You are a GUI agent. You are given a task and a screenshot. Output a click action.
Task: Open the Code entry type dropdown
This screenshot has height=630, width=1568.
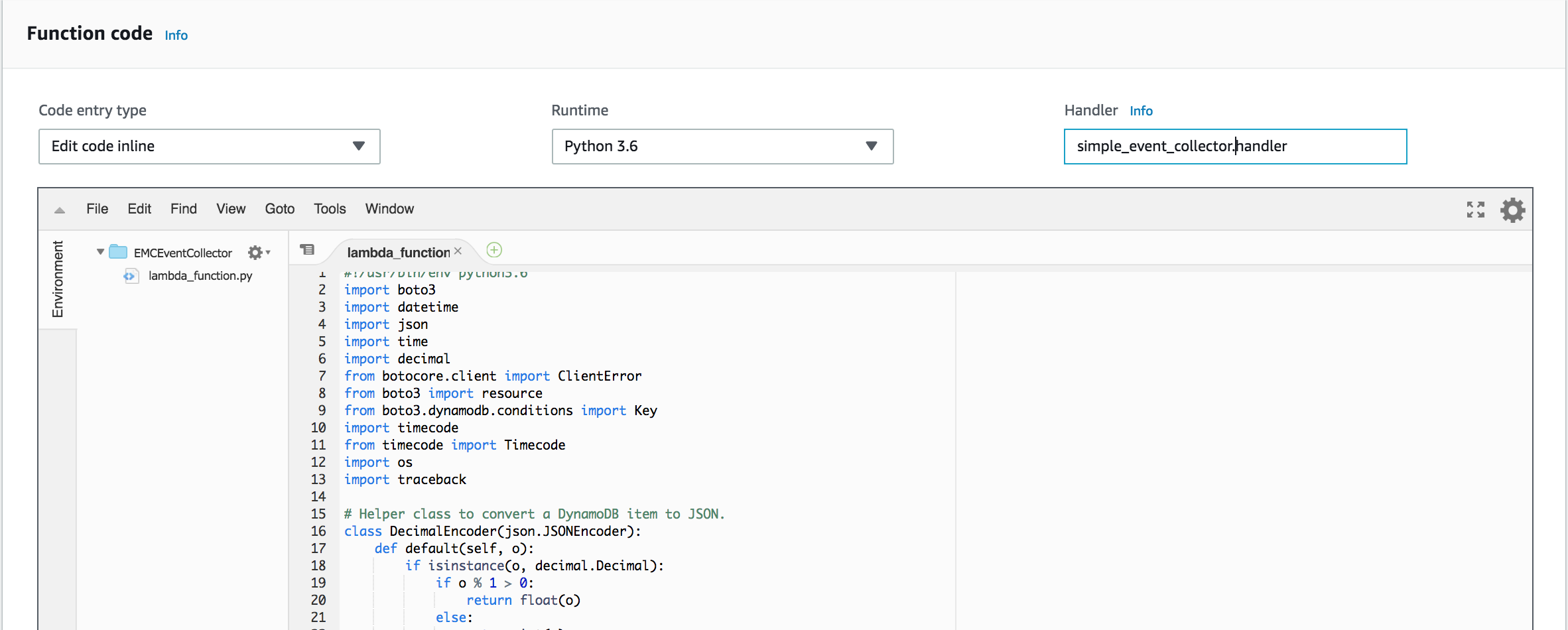coord(210,147)
